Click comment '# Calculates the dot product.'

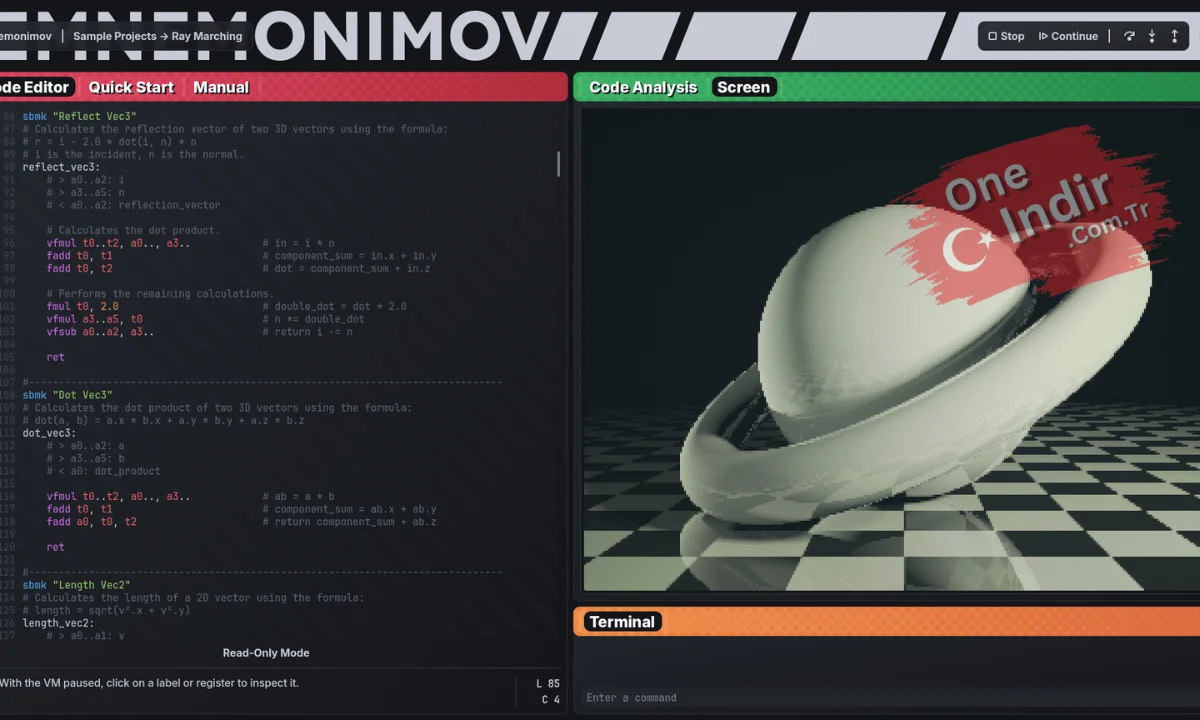133,230
